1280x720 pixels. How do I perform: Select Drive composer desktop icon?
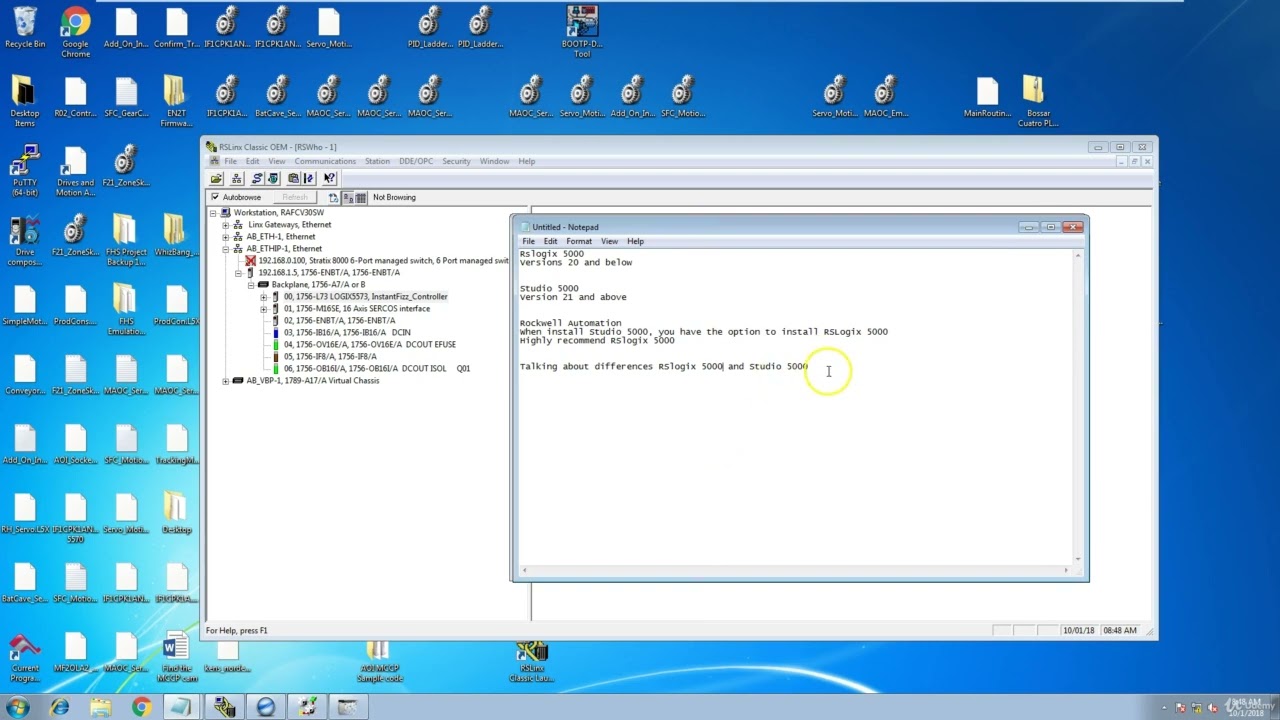point(25,240)
